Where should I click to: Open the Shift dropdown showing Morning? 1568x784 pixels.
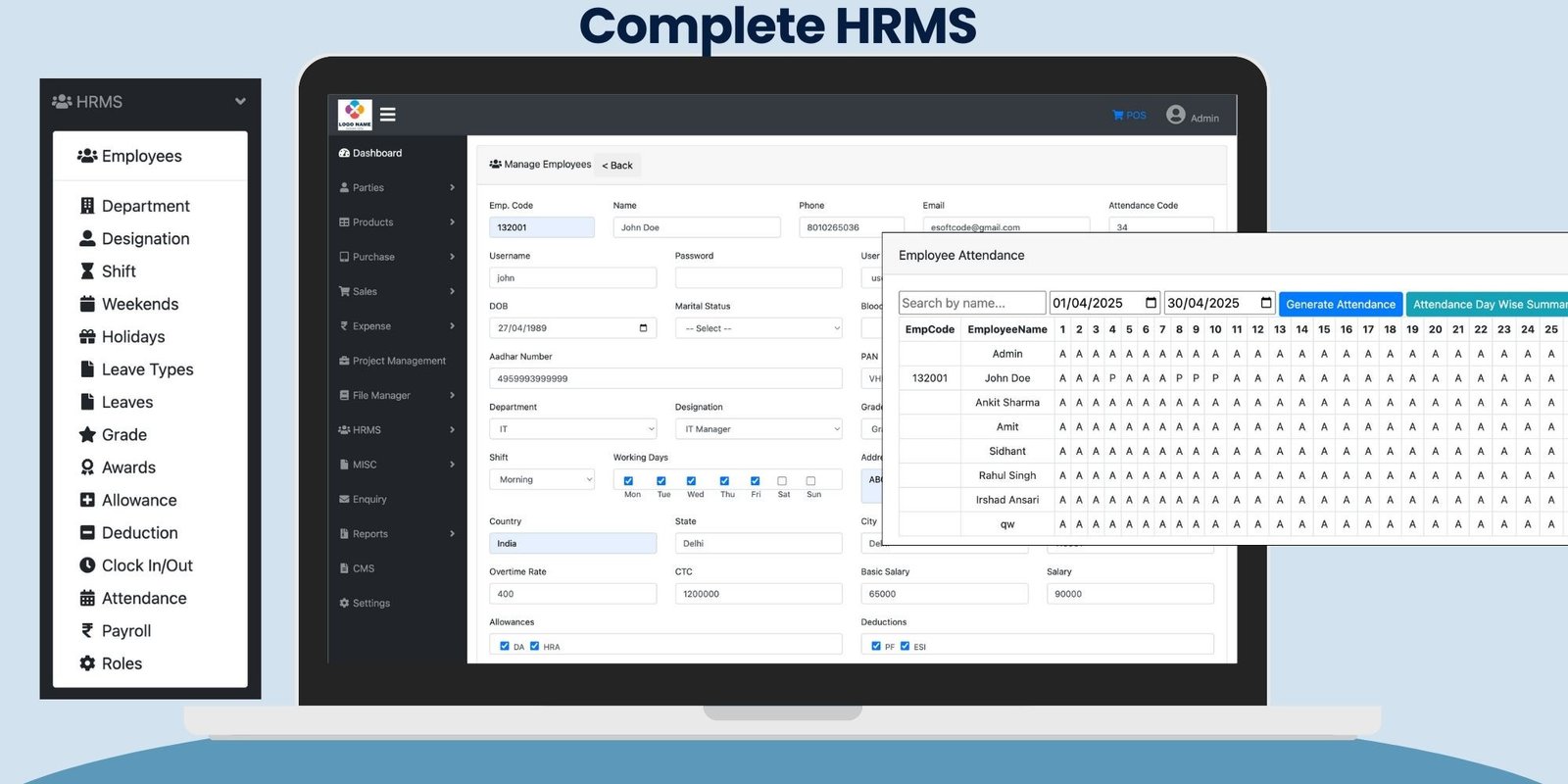pyautogui.click(x=542, y=479)
